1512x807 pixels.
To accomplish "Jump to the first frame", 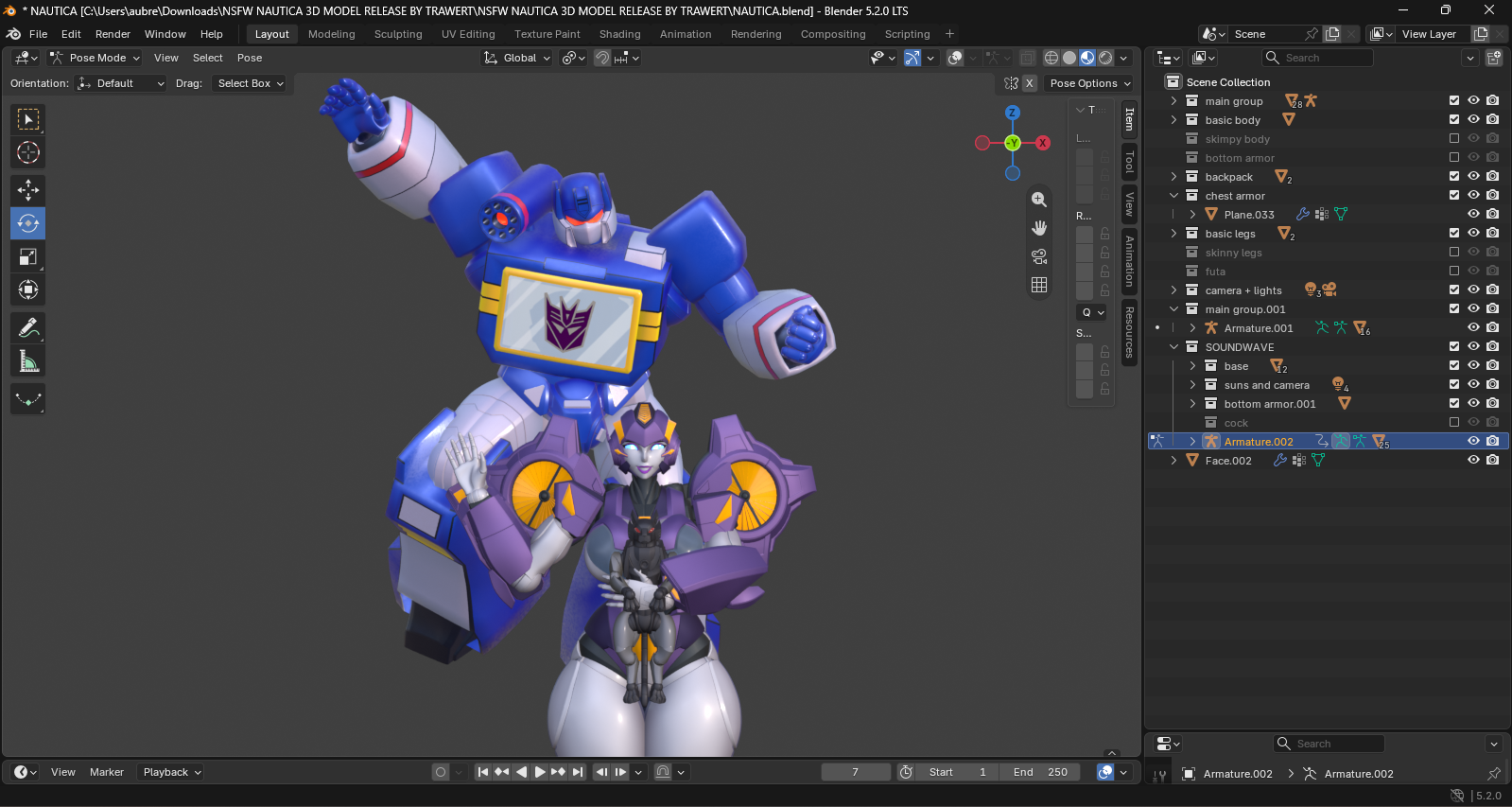I will [483, 772].
